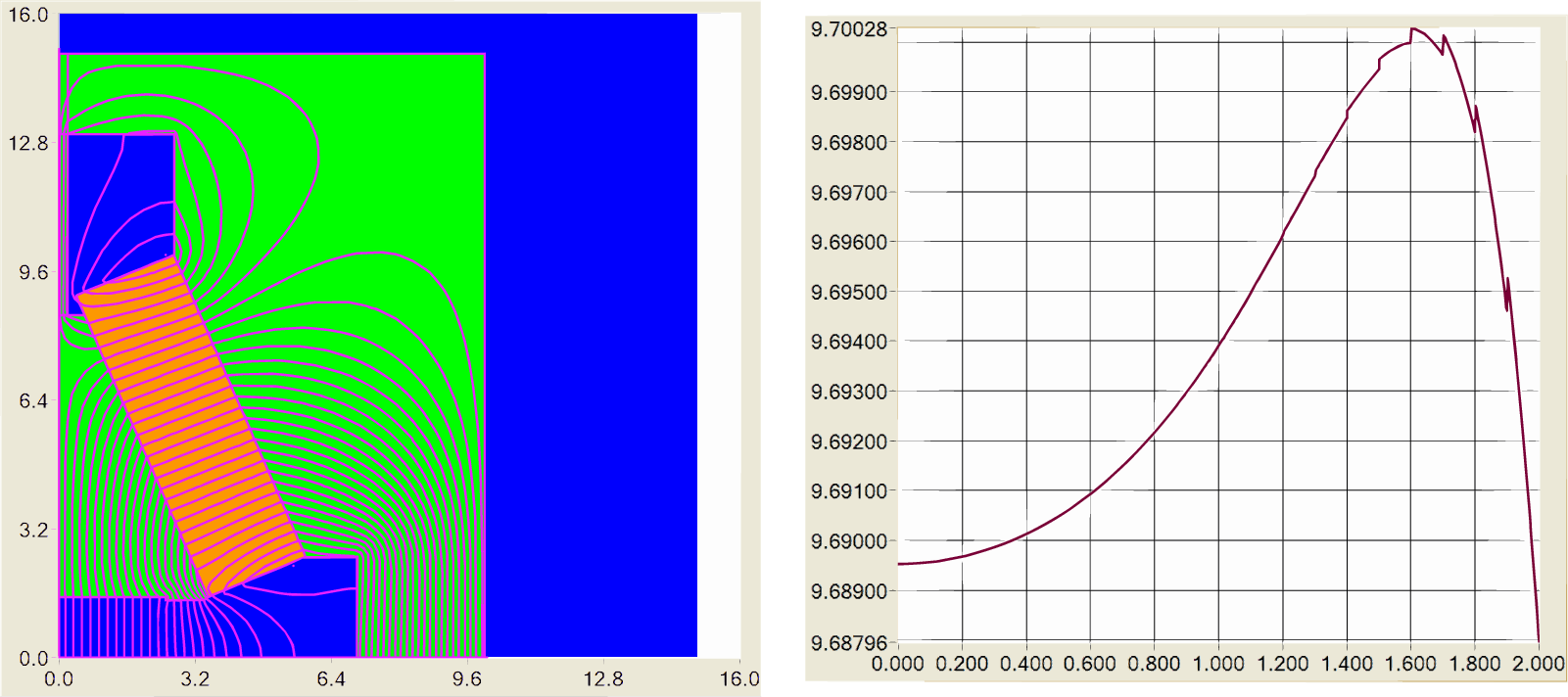The height and width of the screenshot is (697, 1568).
Task: Click the 9.69900 y-axis label
Action: point(848,93)
